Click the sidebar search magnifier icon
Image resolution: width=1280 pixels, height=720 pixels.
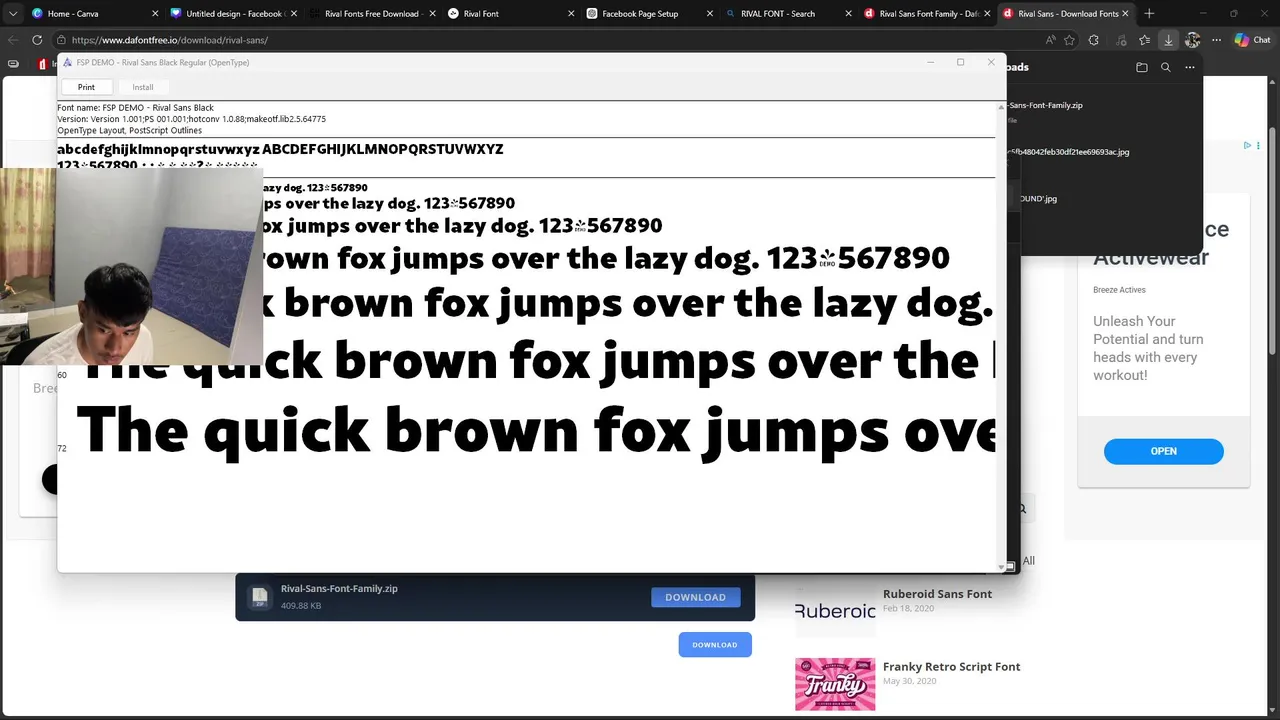coord(1022,509)
